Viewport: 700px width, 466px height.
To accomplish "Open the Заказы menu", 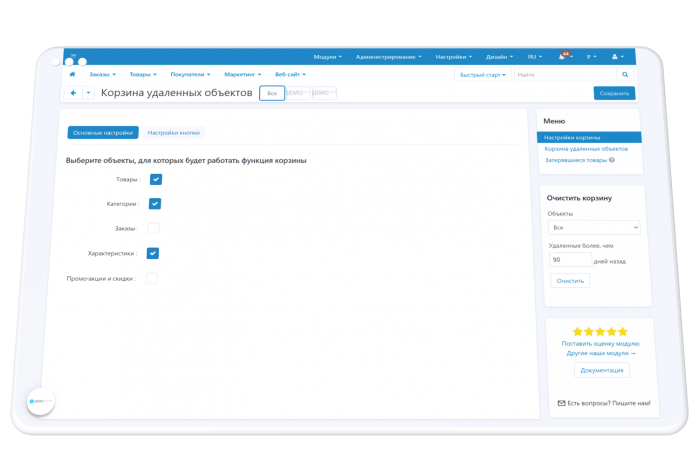I will 102,74.
